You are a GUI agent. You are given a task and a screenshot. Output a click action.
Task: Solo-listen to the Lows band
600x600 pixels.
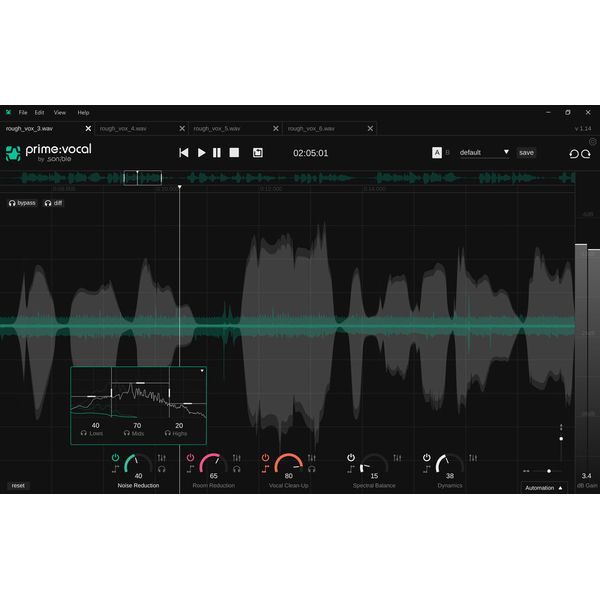84,433
